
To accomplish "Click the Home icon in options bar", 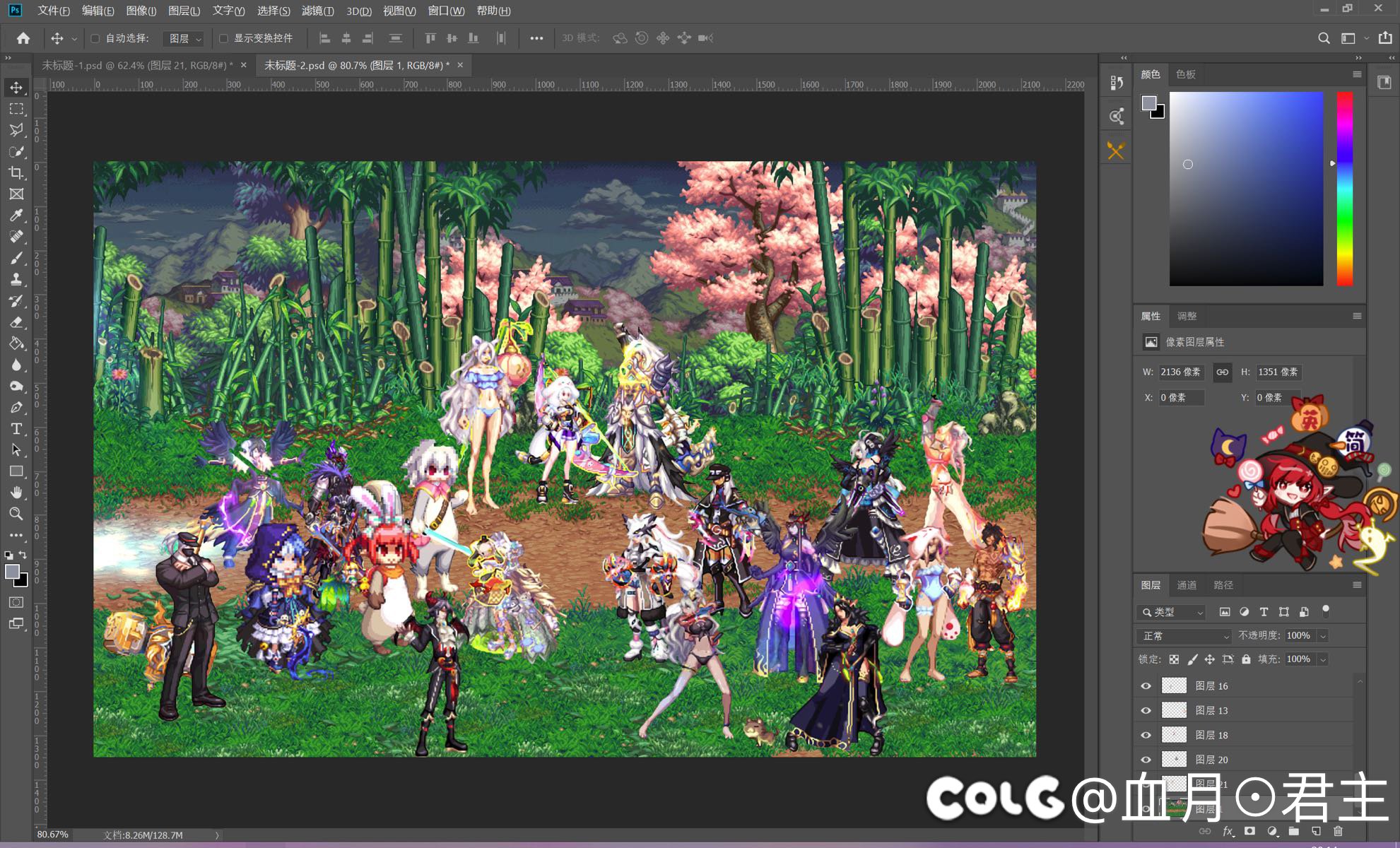I will pyautogui.click(x=23, y=38).
